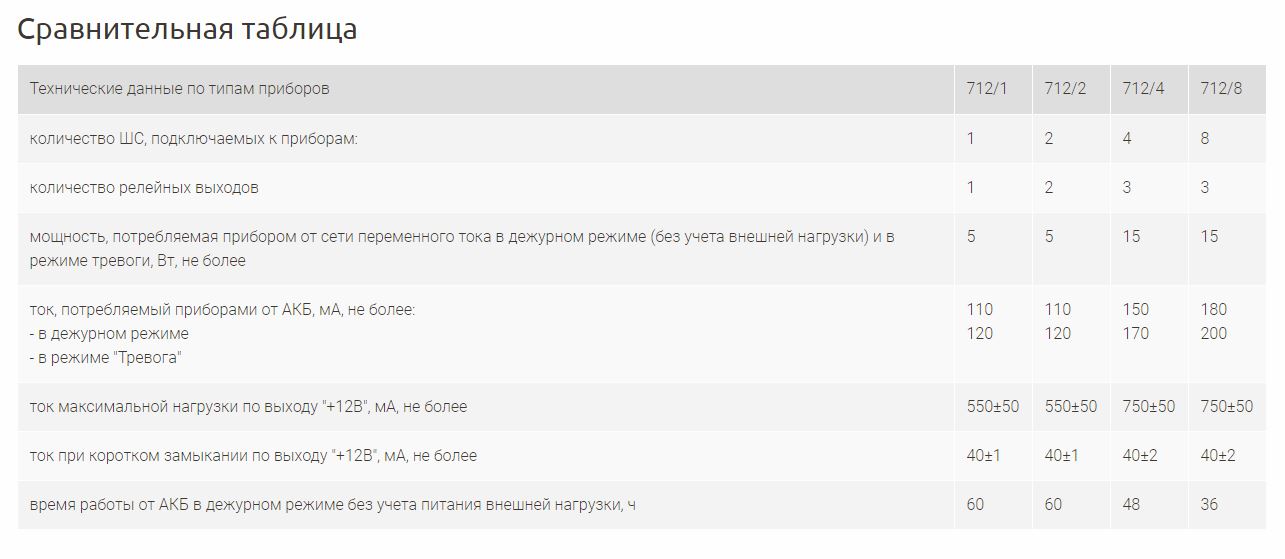Viewport: 1285px width, 559px height.
Task: Select the 712/4 column header
Action: (1143, 89)
